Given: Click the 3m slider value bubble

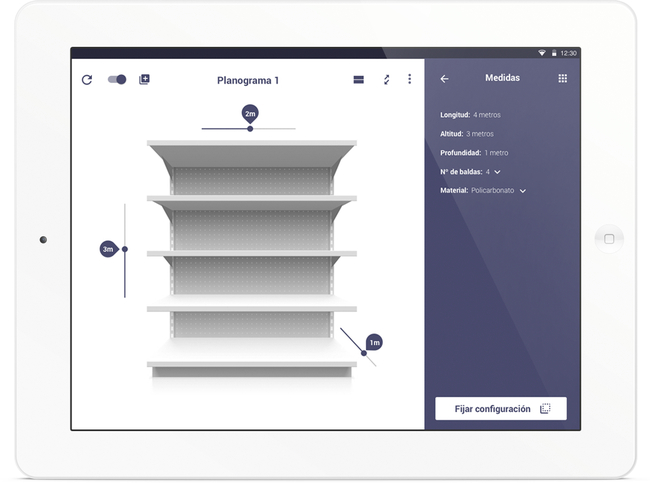Looking at the screenshot, I should pos(109,249).
